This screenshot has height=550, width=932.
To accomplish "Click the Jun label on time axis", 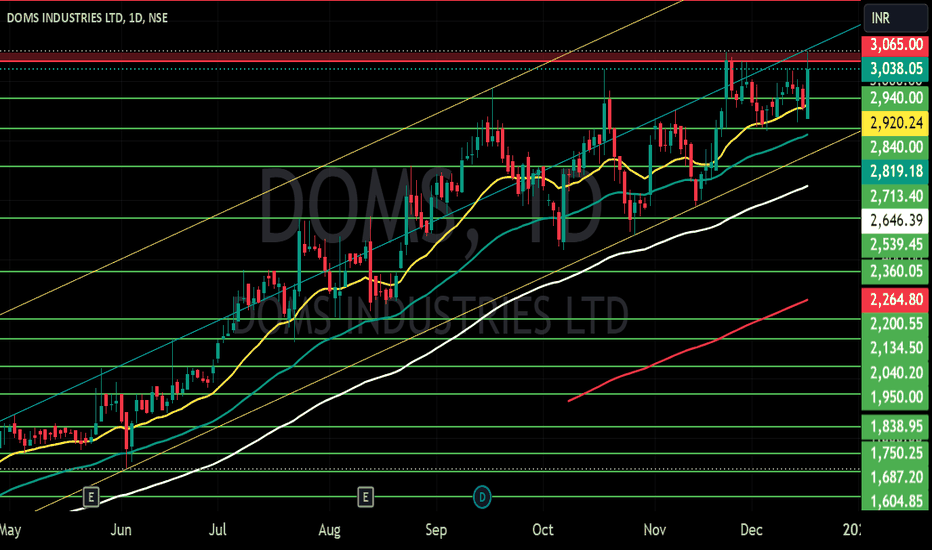I will coord(121,530).
